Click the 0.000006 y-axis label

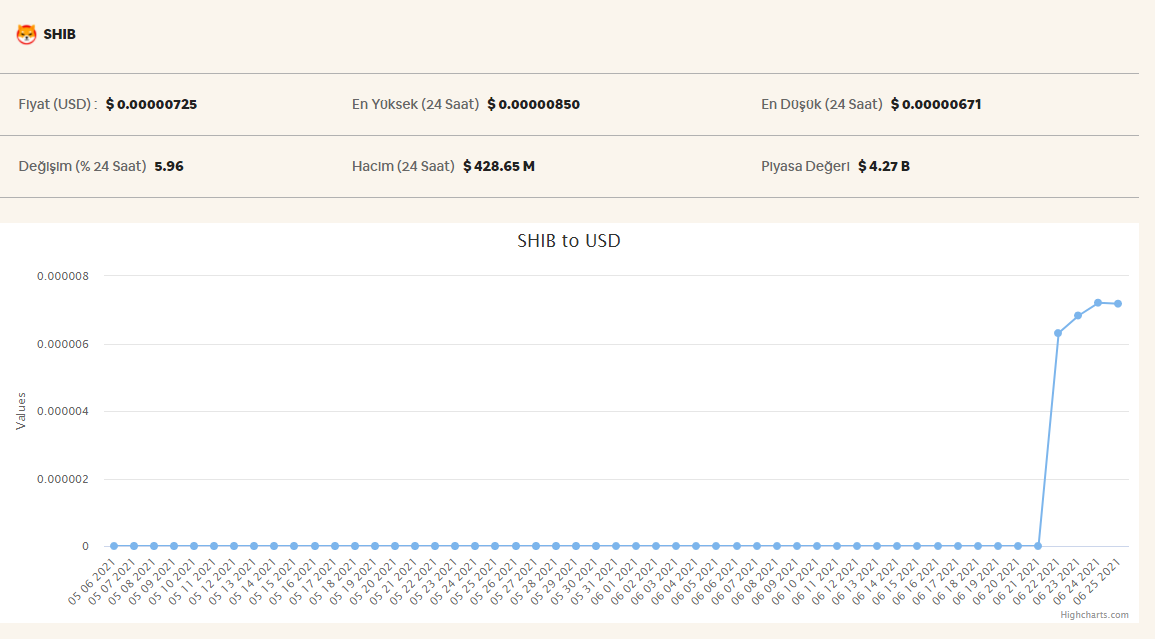pyautogui.click(x=63, y=344)
